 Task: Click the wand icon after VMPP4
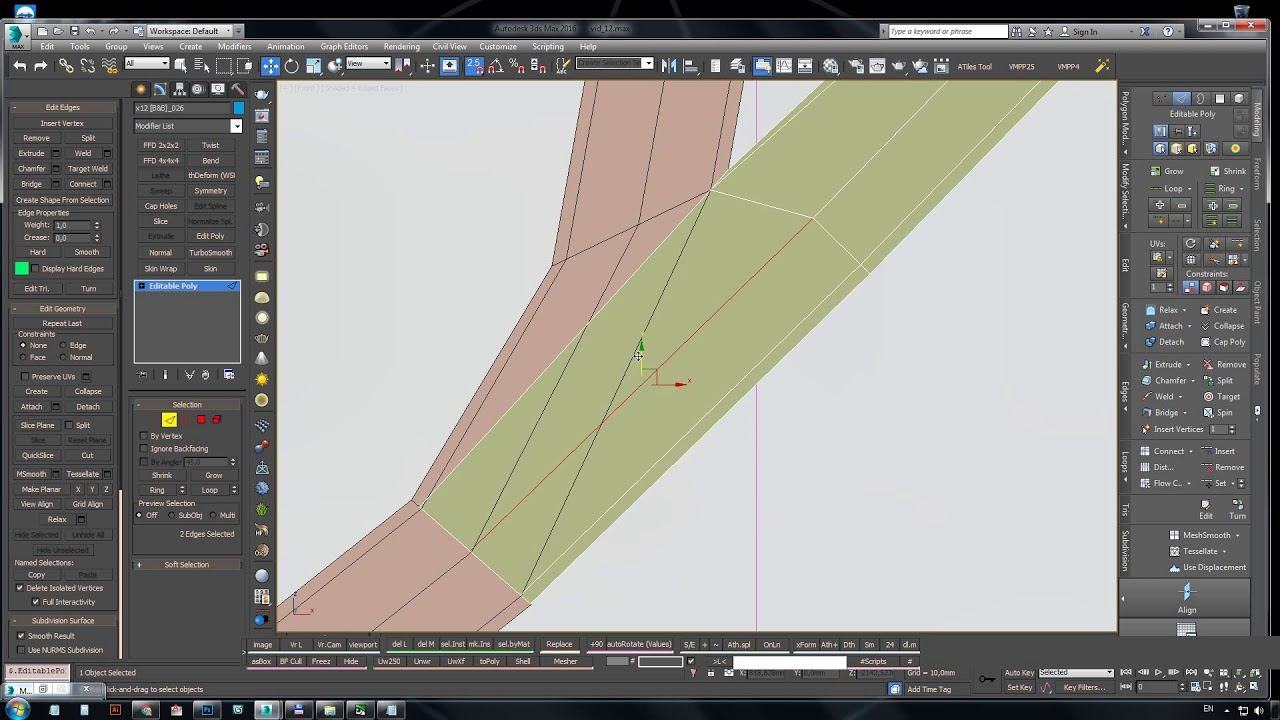[1102, 66]
